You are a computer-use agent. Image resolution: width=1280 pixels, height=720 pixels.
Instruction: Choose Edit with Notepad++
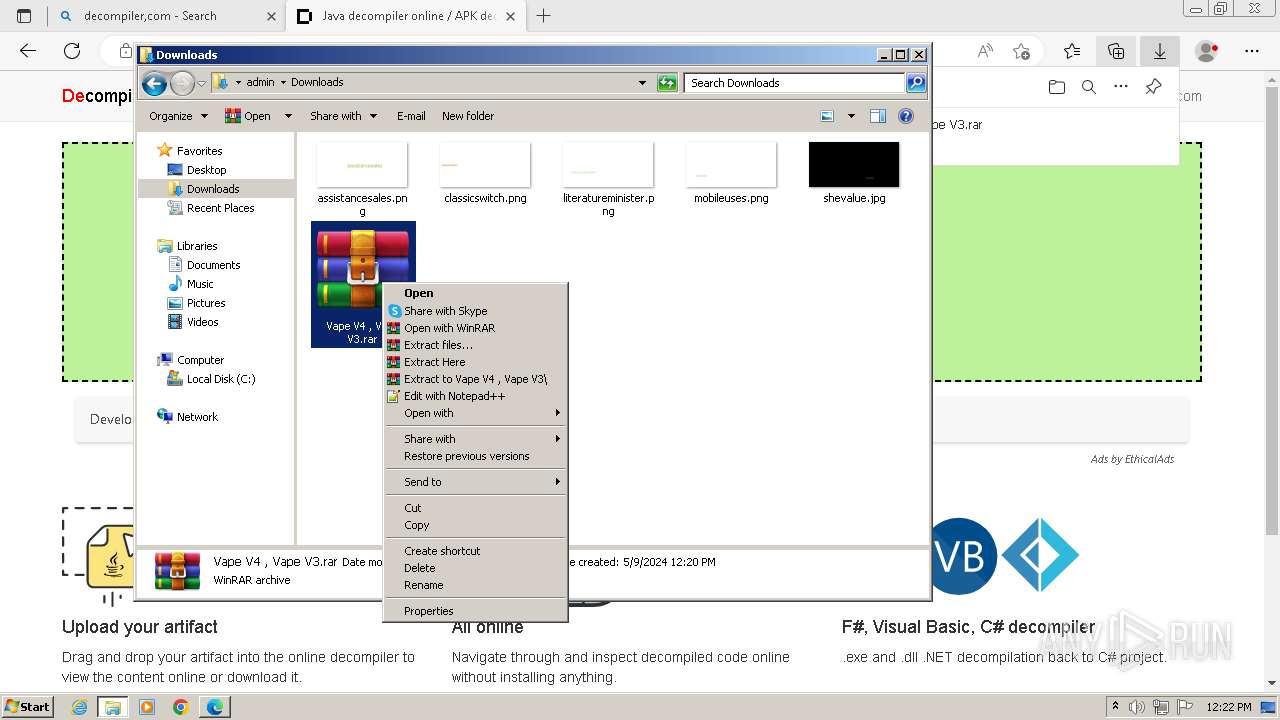(476, 396)
